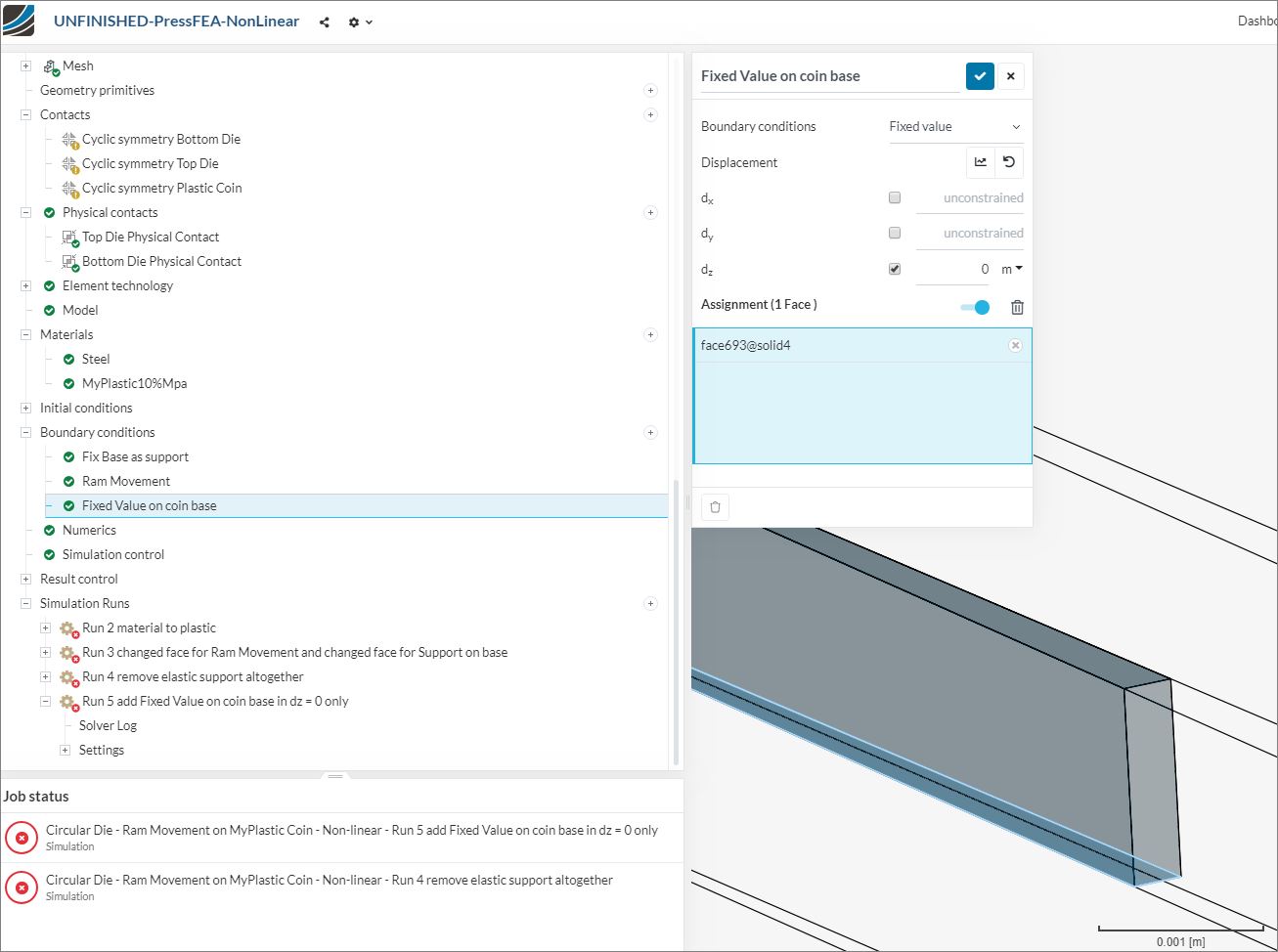Screen dimensions: 1278x952
Task: Toggle the Assignment selection switch
Action: [x=975, y=307]
